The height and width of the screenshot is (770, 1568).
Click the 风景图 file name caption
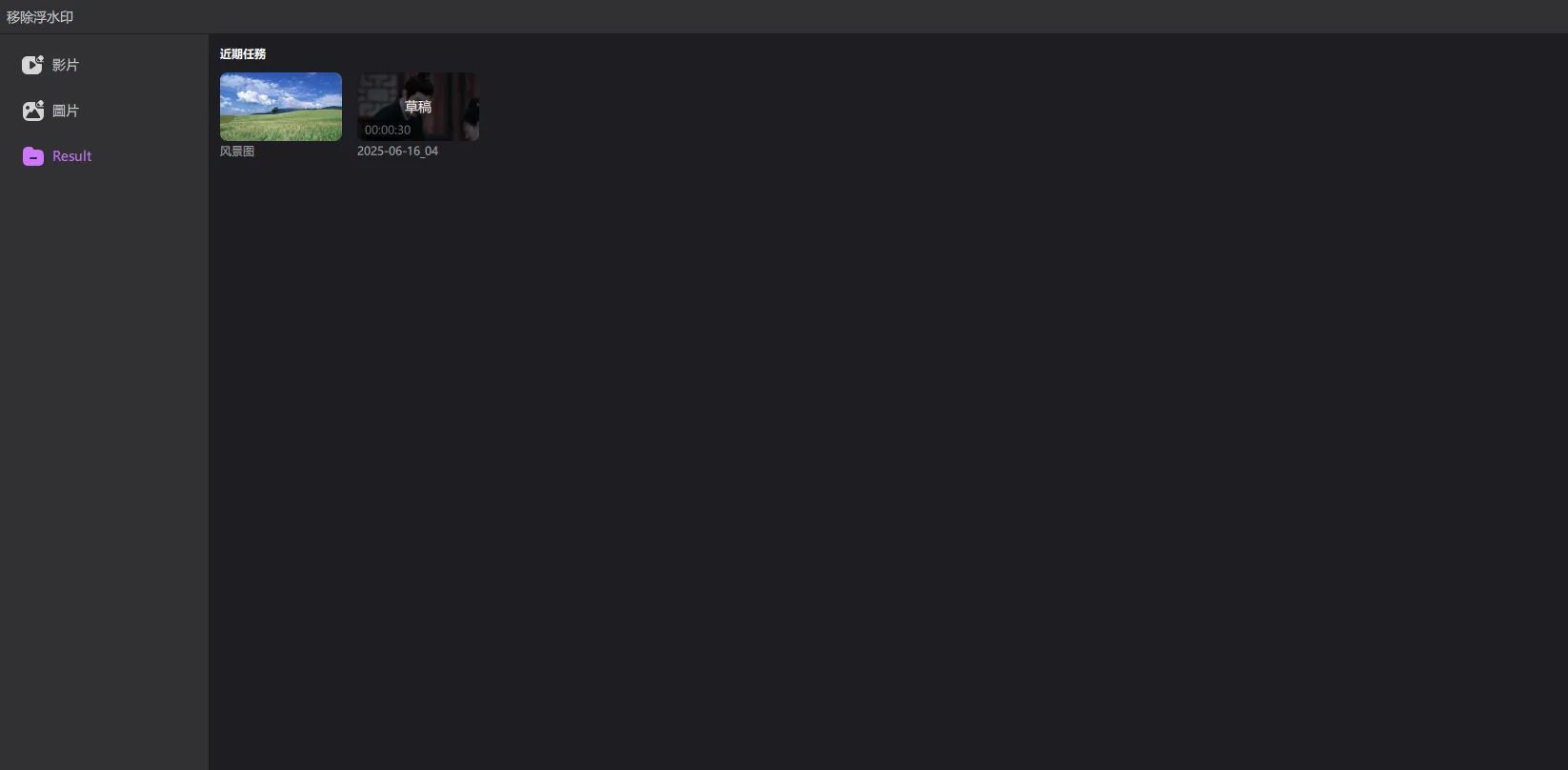237,151
